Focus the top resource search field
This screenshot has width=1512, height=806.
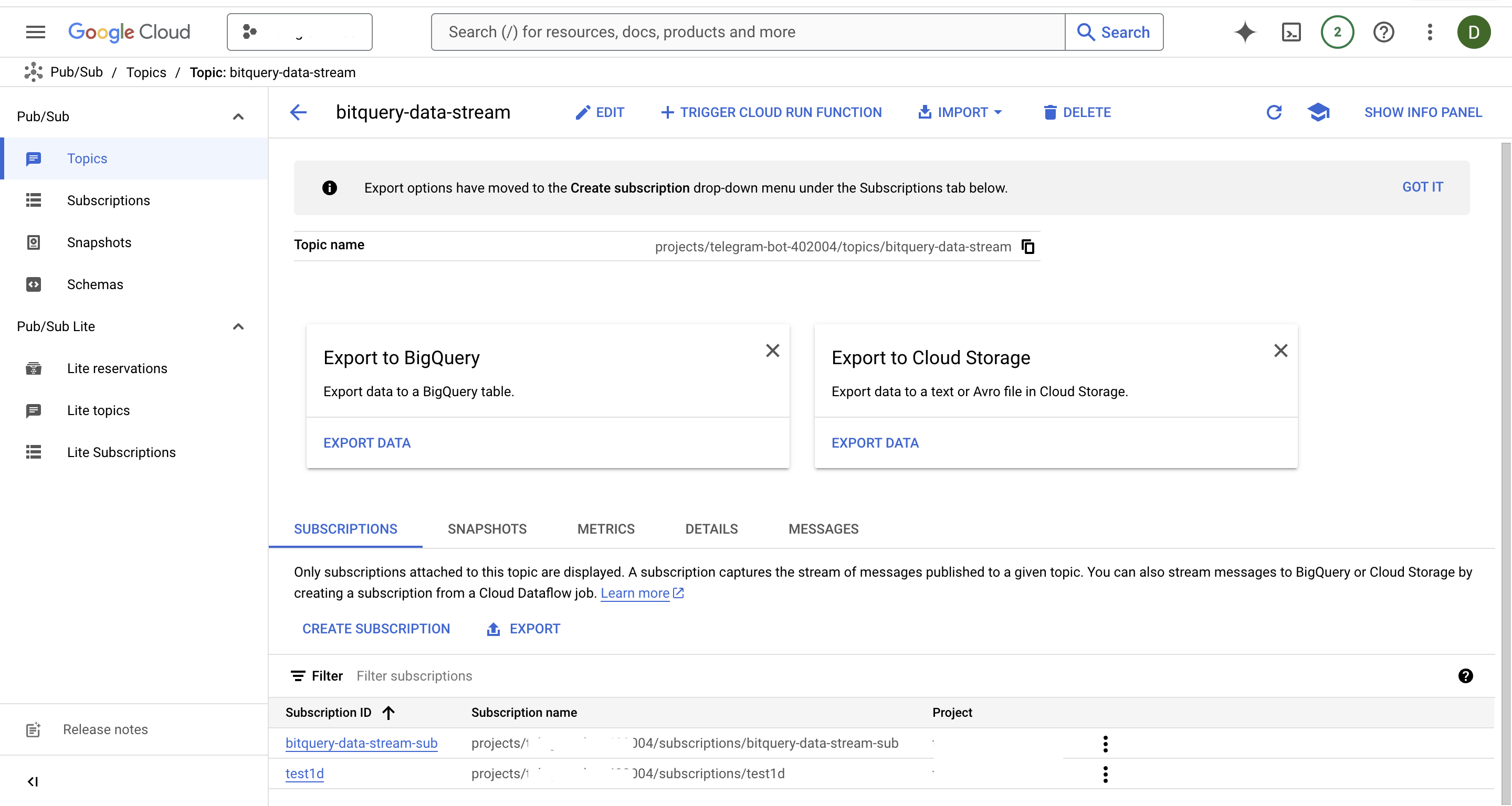(x=748, y=31)
